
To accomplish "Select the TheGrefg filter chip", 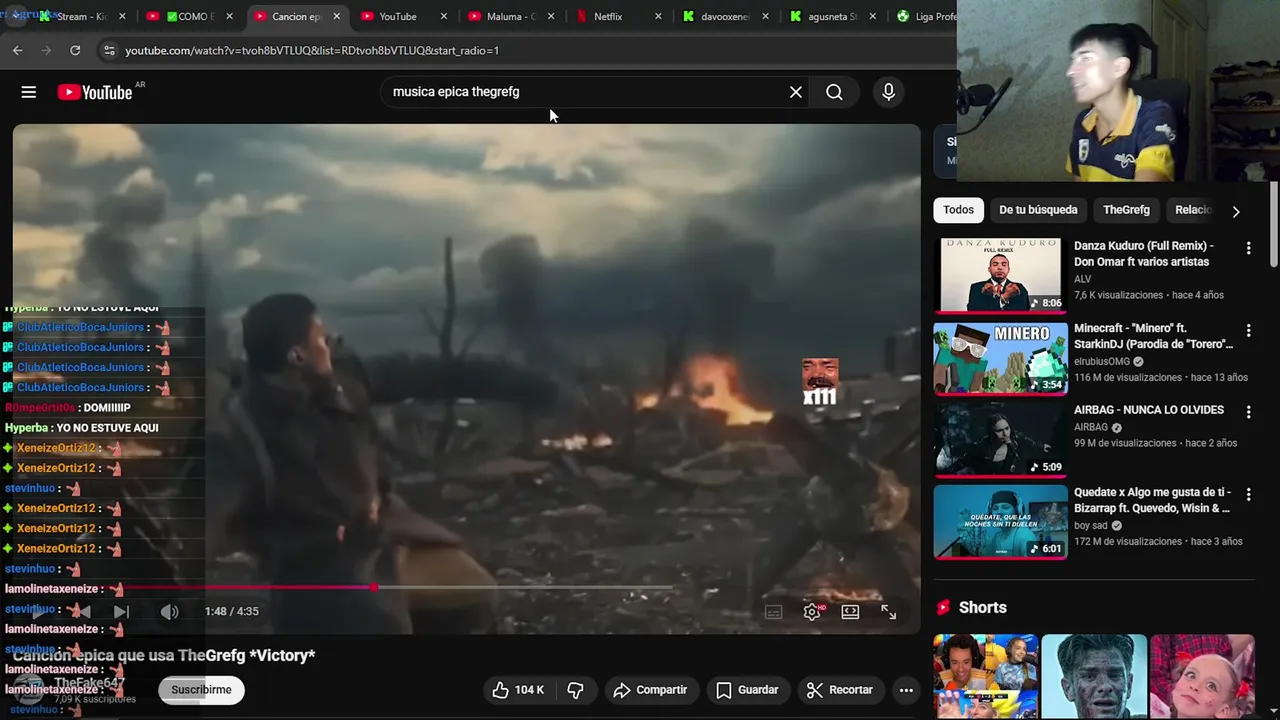I will (1126, 210).
